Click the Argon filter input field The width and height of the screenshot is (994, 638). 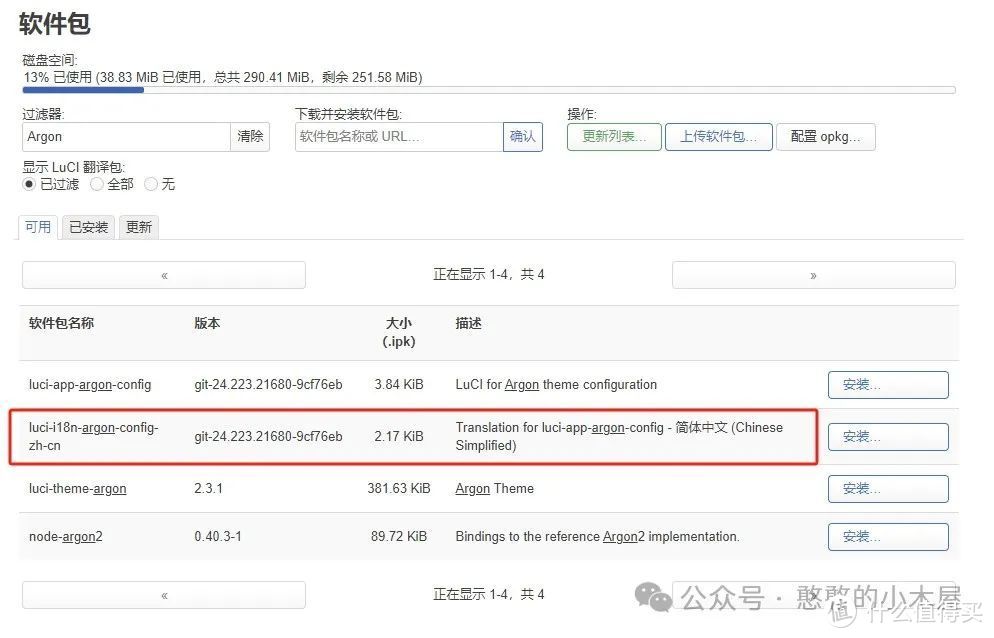(125, 136)
